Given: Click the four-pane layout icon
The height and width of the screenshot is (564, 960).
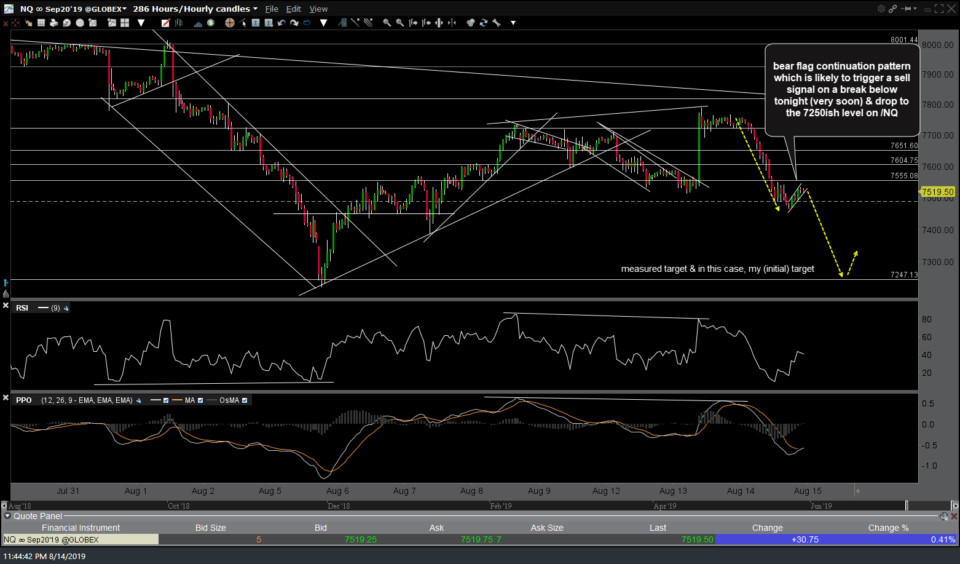Looking at the screenshot, I should 125,23.
